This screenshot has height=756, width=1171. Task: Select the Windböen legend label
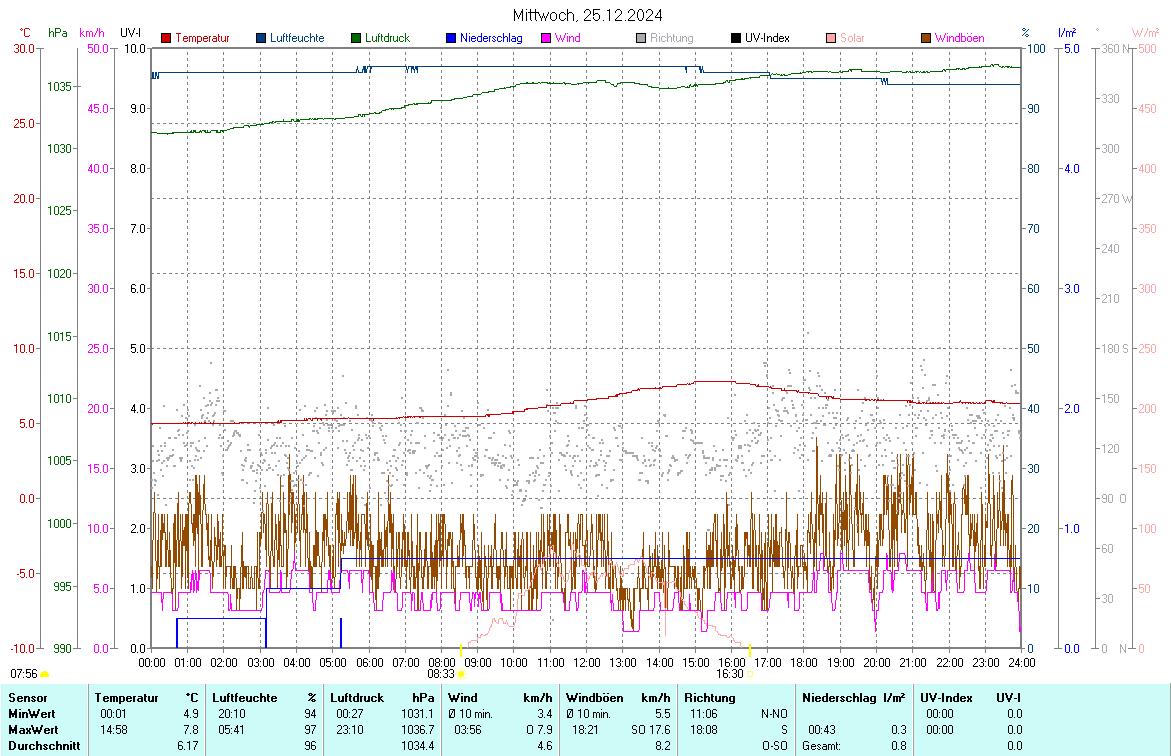coord(959,38)
